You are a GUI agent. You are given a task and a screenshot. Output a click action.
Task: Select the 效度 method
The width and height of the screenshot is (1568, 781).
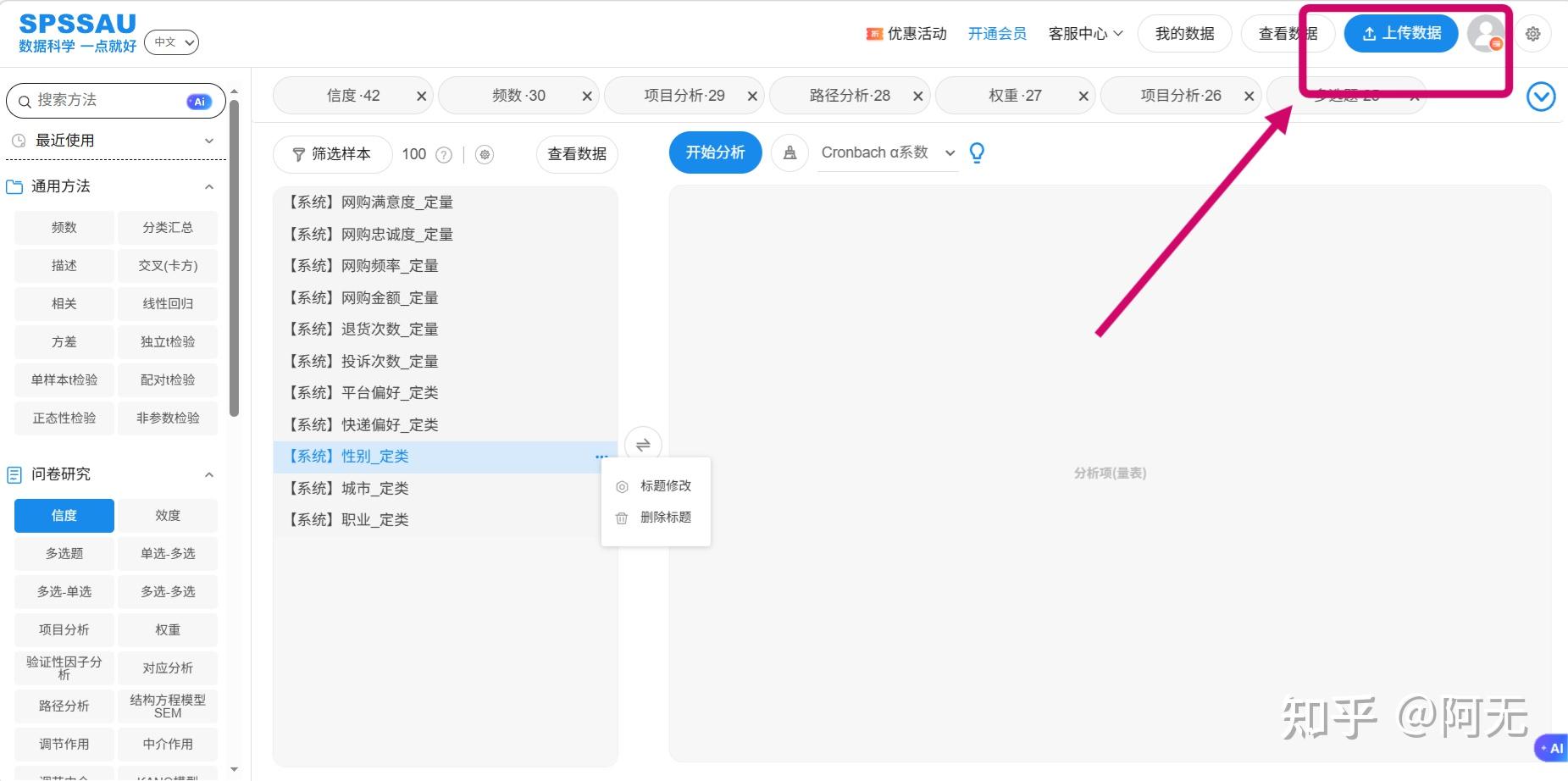[168, 516]
